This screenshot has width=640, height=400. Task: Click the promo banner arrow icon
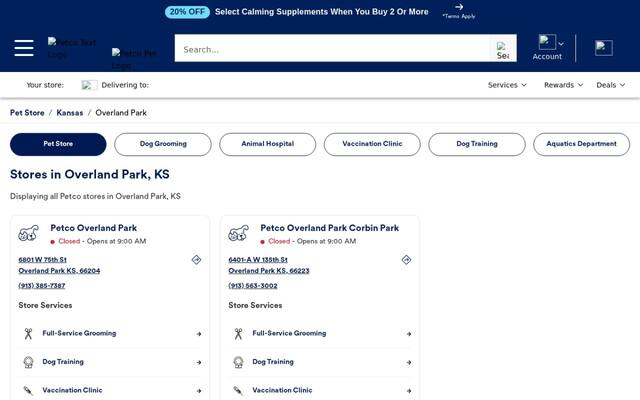click(x=459, y=7)
